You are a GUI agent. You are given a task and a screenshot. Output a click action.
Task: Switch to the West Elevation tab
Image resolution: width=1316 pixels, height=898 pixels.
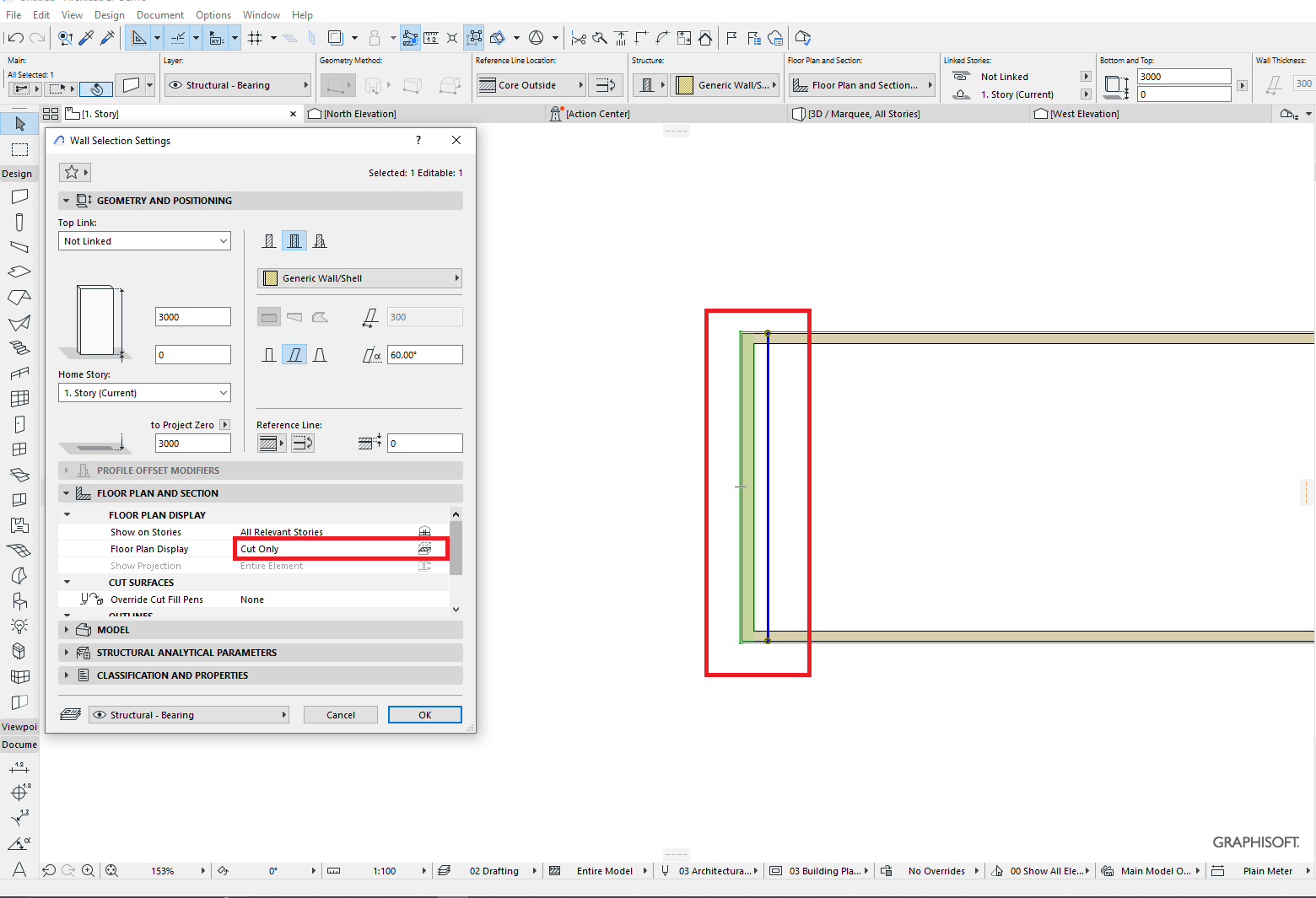point(1082,113)
